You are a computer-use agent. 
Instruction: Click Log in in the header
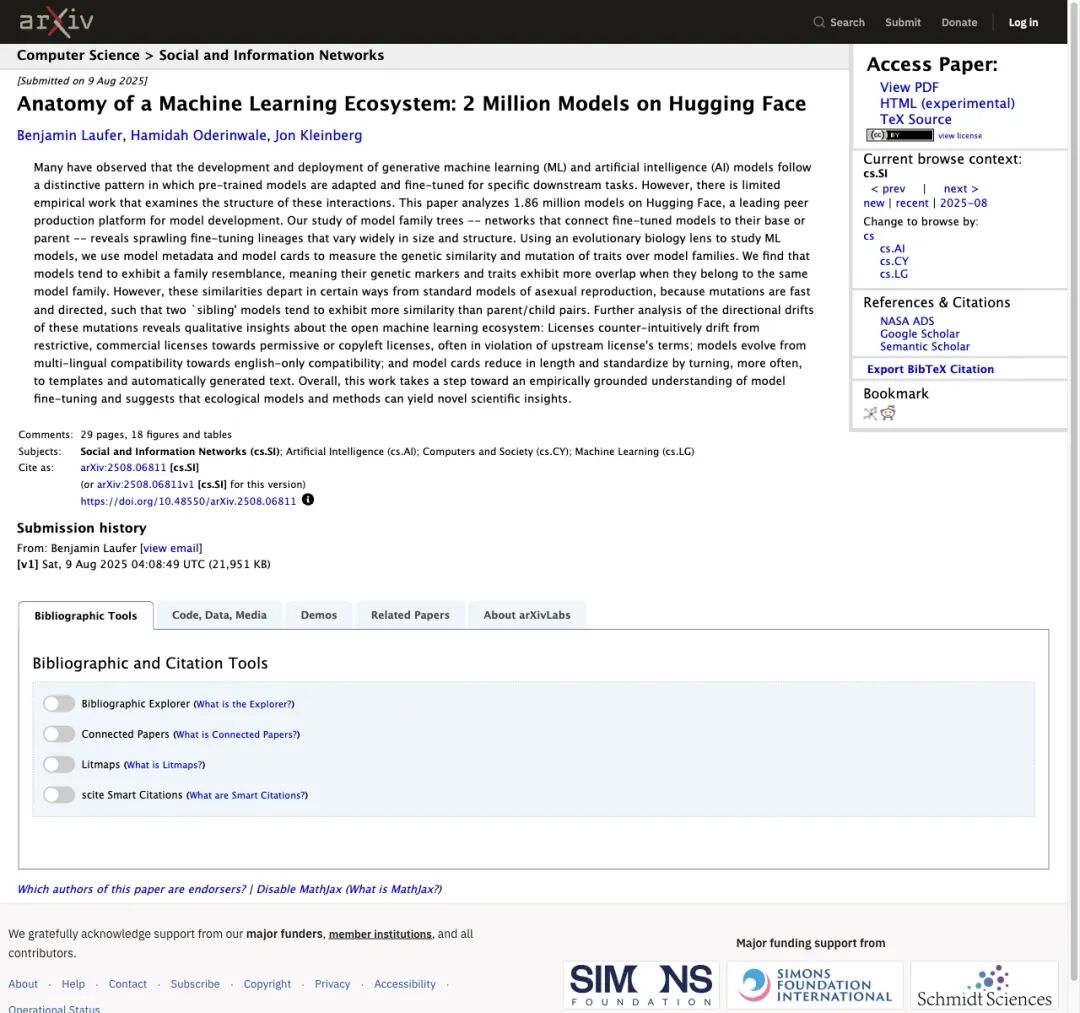pyautogui.click(x=1023, y=22)
